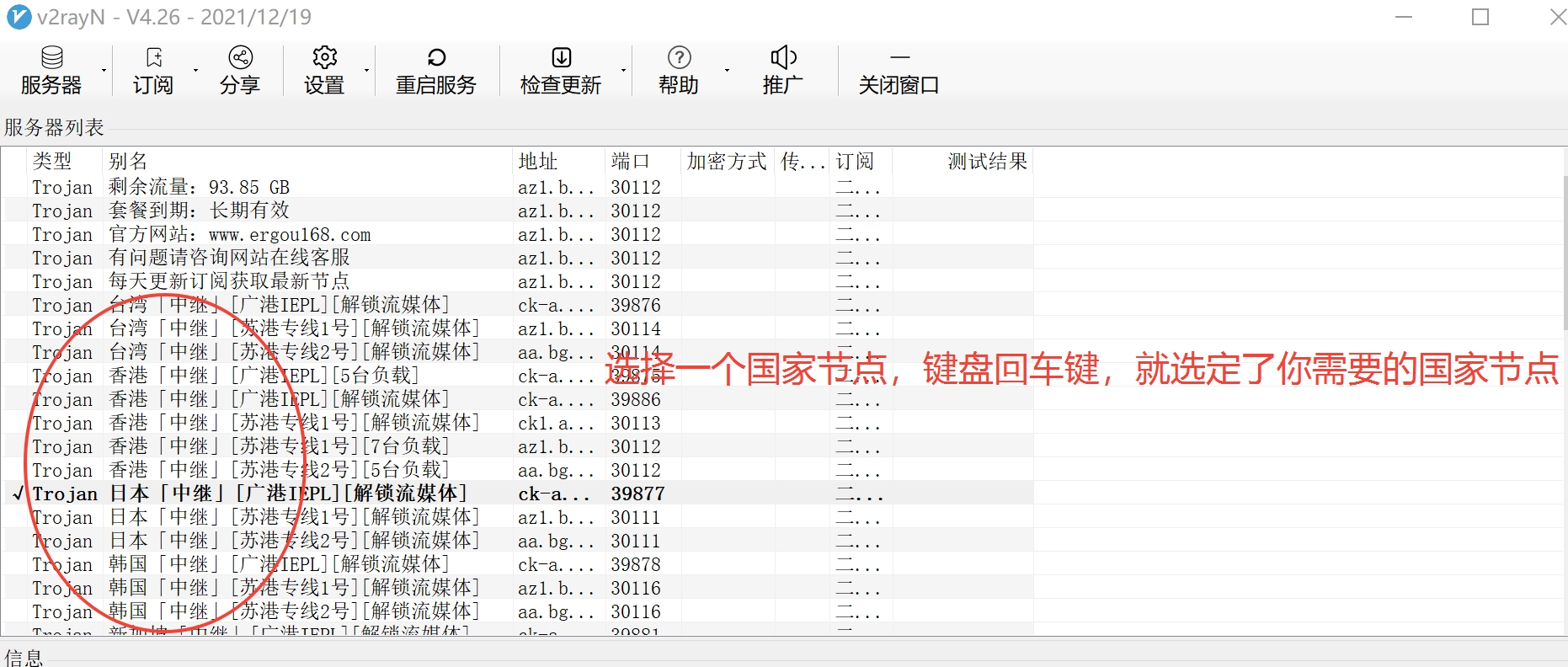Select 台湾 苏港专线1号 解锁流媒体 node

tap(518, 328)
